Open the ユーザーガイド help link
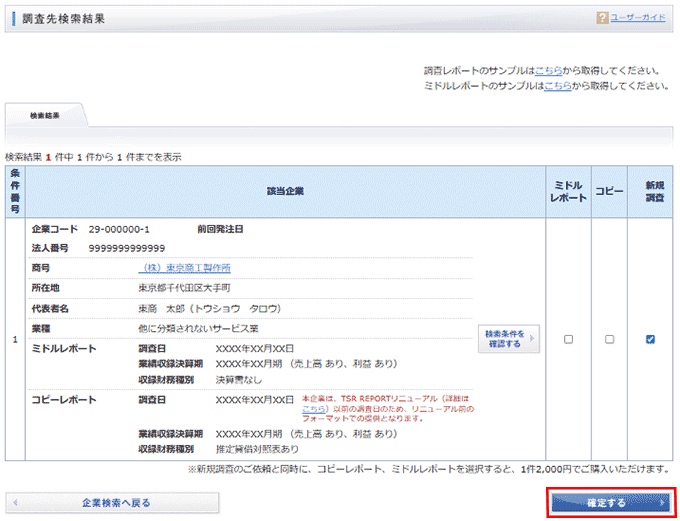680x521 pixels. (x=638, y=18)
